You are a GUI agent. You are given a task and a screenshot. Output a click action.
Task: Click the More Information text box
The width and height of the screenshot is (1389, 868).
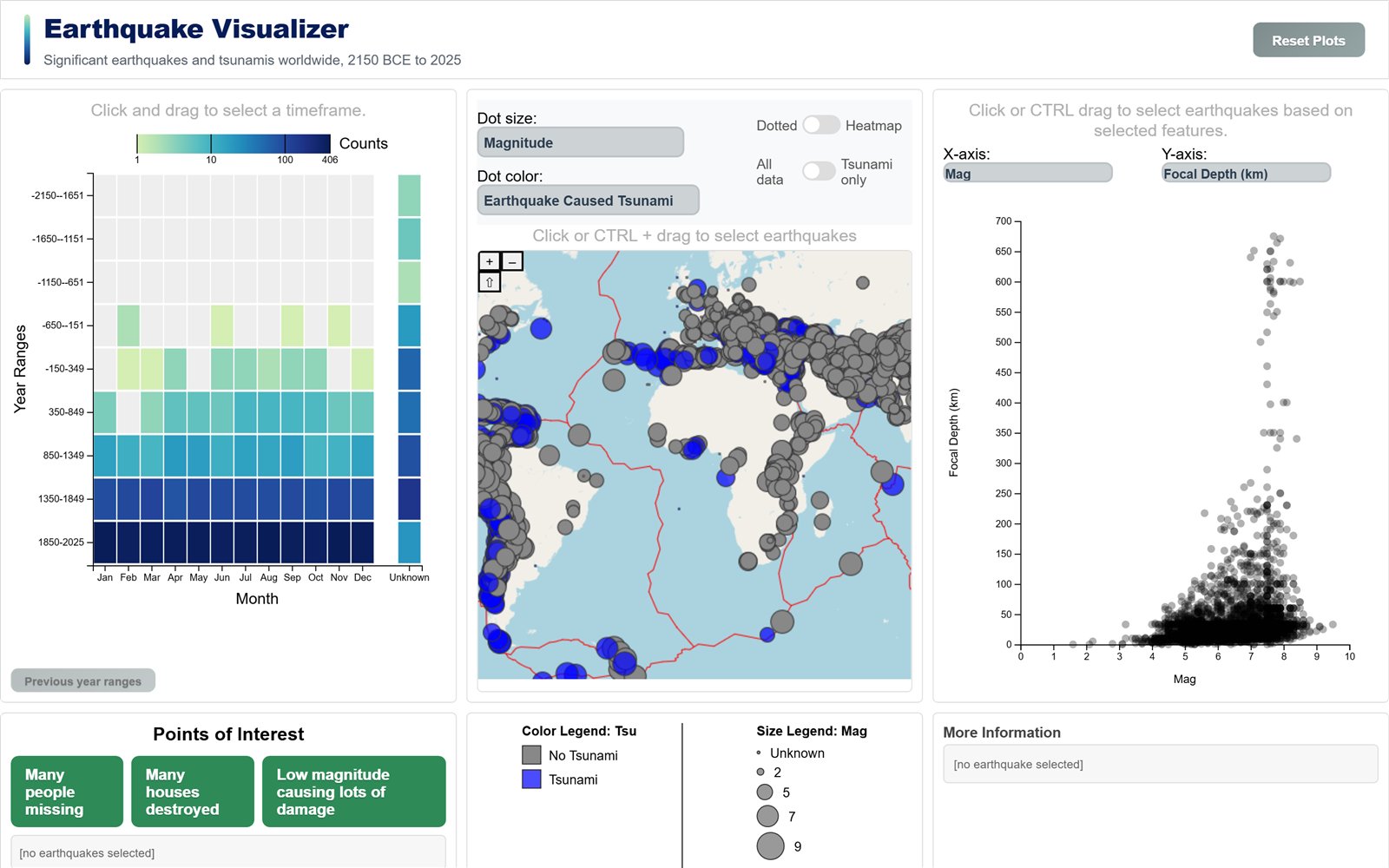point(1161,764)
